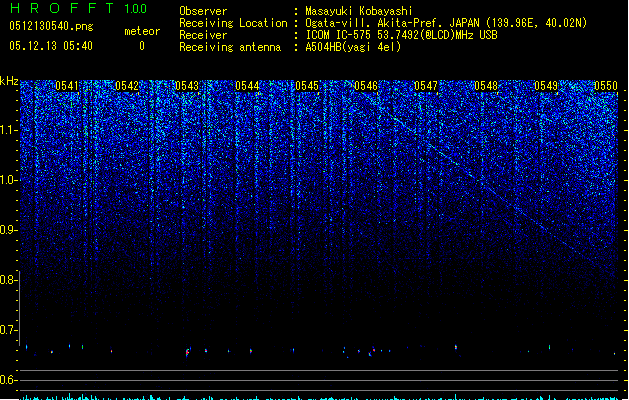Image resolution: width=629 pixels, height=400 pixels.
Task: Click the 0.7 frequency axis label
Action: (8, 330)
